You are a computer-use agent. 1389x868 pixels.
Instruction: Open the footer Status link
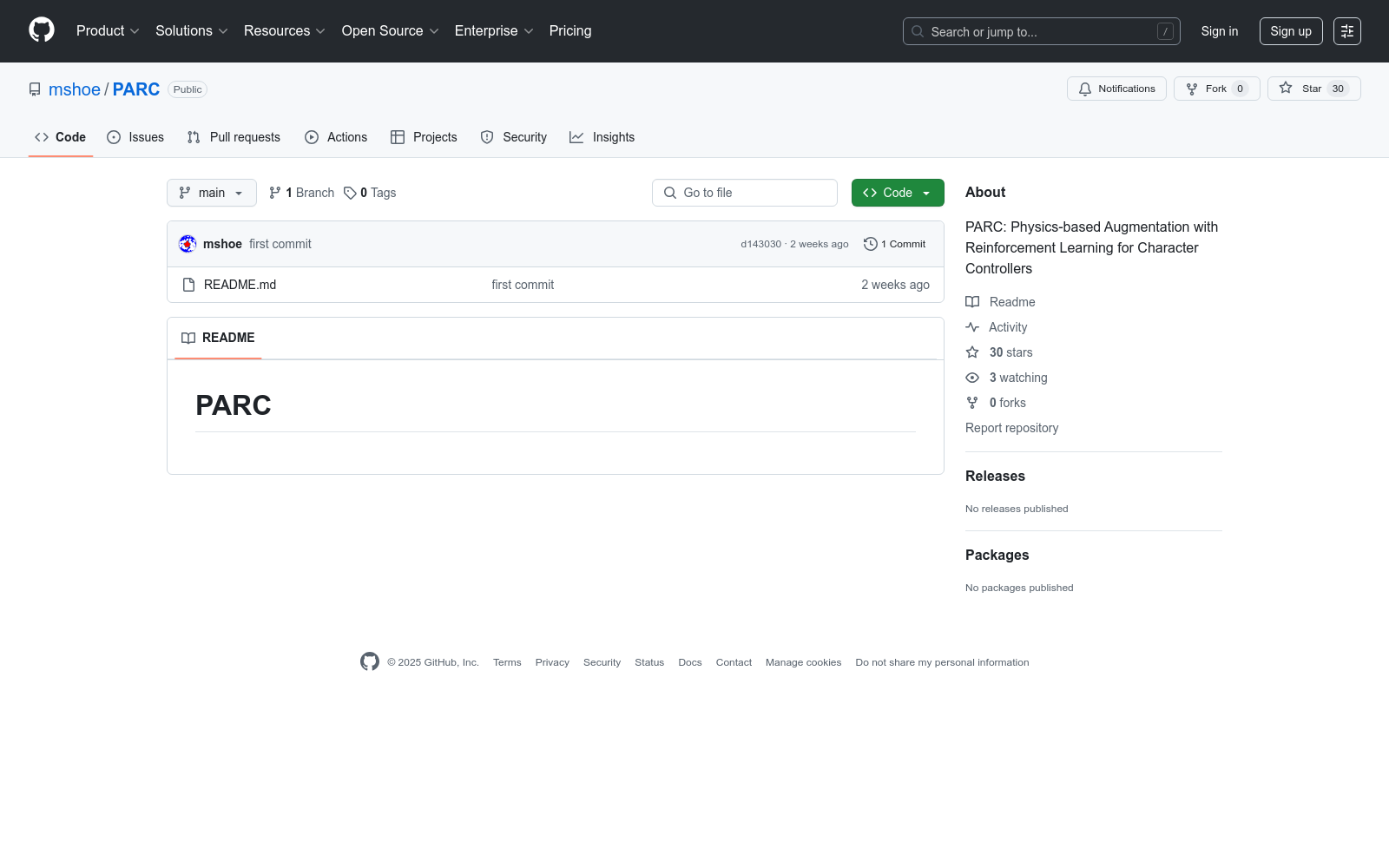649,662
